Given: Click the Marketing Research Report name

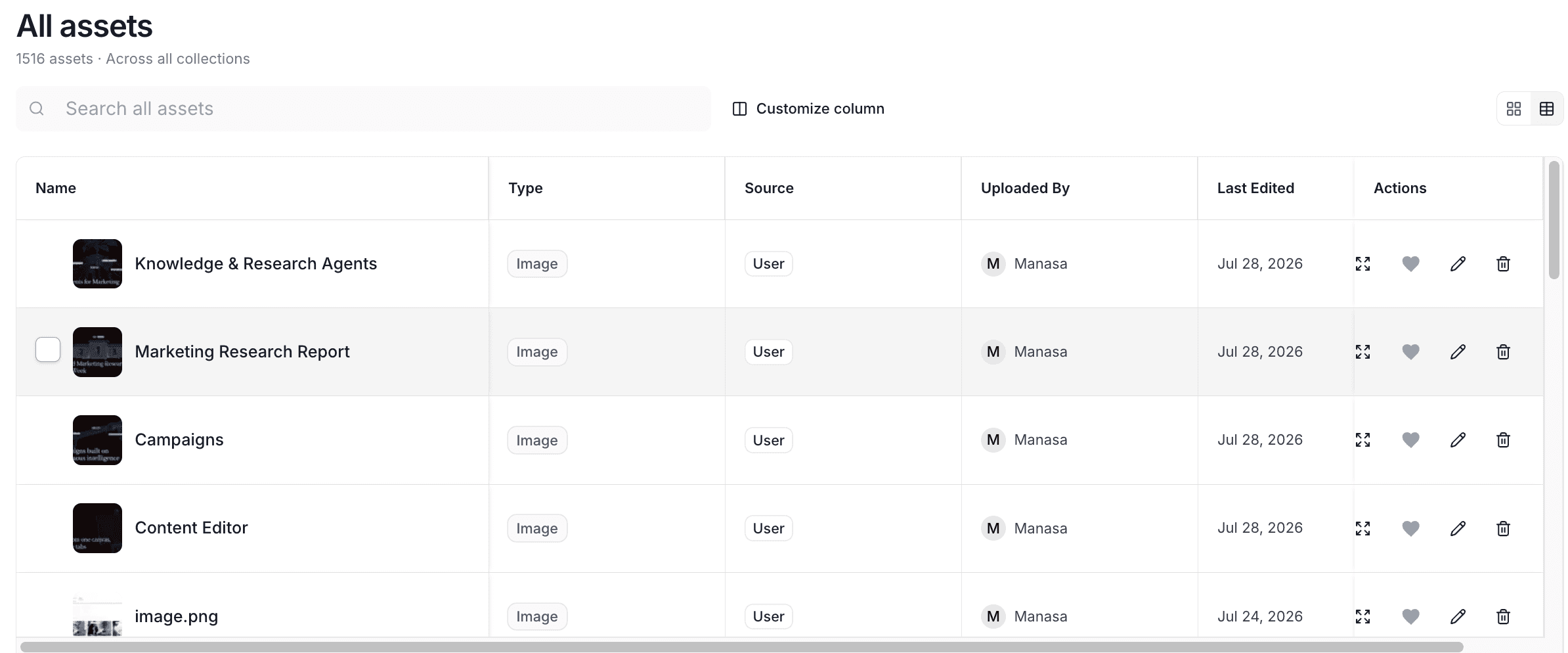Looking at the screenshot, I should (242, 351).
